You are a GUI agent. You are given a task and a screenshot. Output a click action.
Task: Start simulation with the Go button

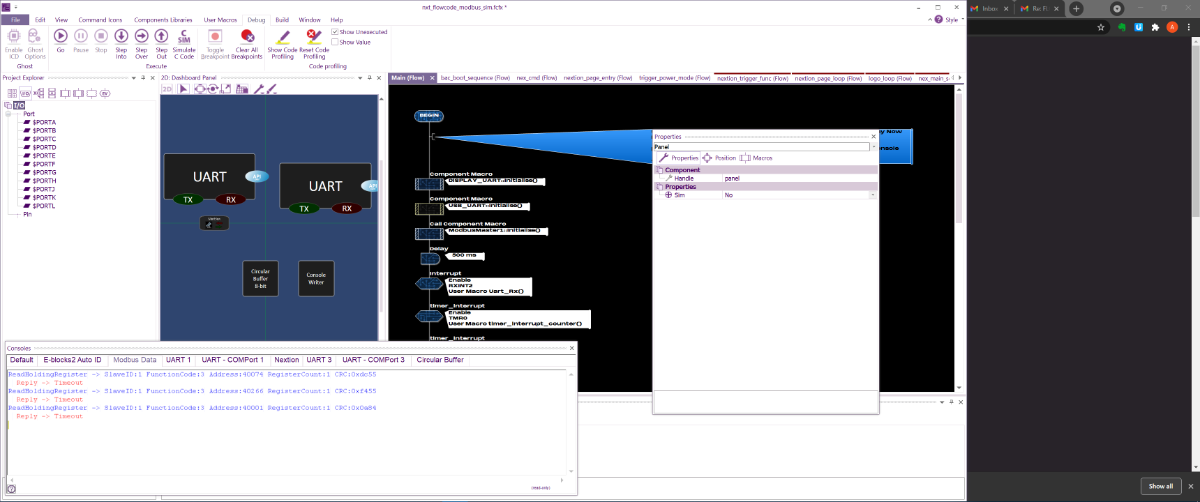(x=60, y=40)
